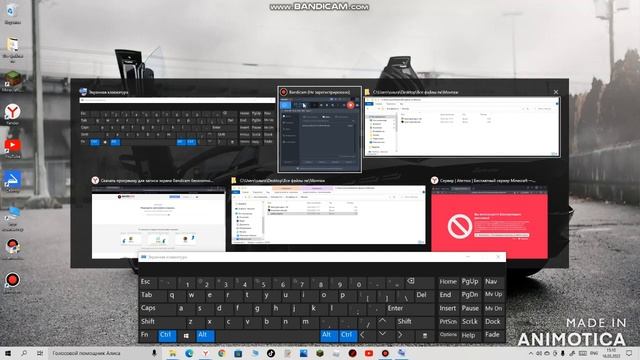The image size is (640, 360).
Task: Expand hidden system tray icons chevron
Action: (x=531, y=353)
